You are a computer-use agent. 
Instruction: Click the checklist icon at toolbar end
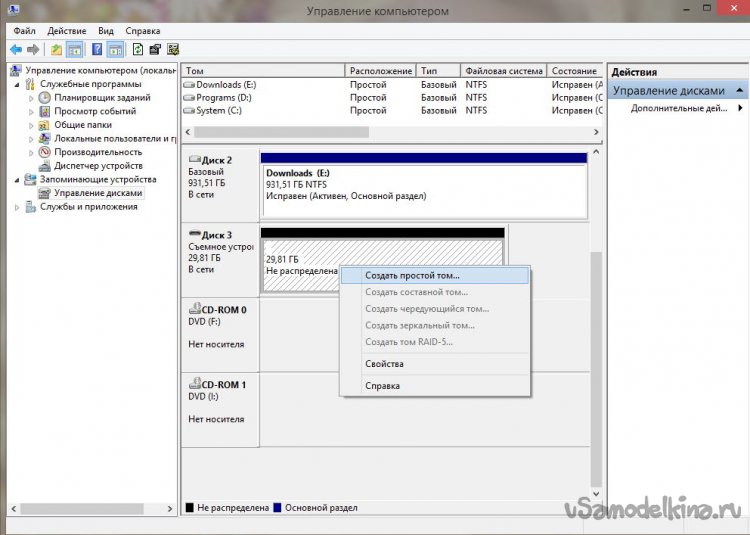(x=173, y=49)
